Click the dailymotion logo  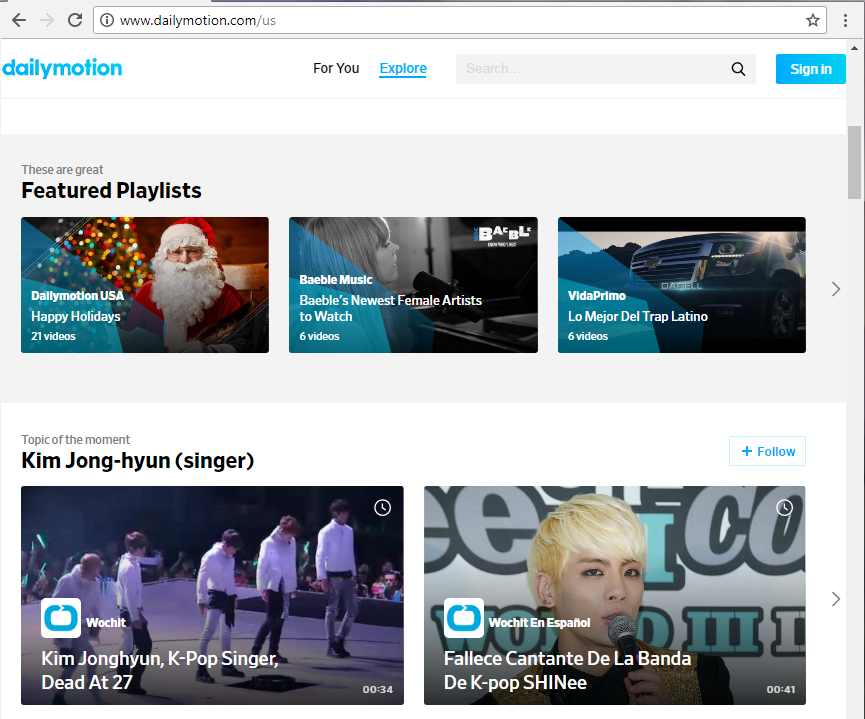(62, 68)
